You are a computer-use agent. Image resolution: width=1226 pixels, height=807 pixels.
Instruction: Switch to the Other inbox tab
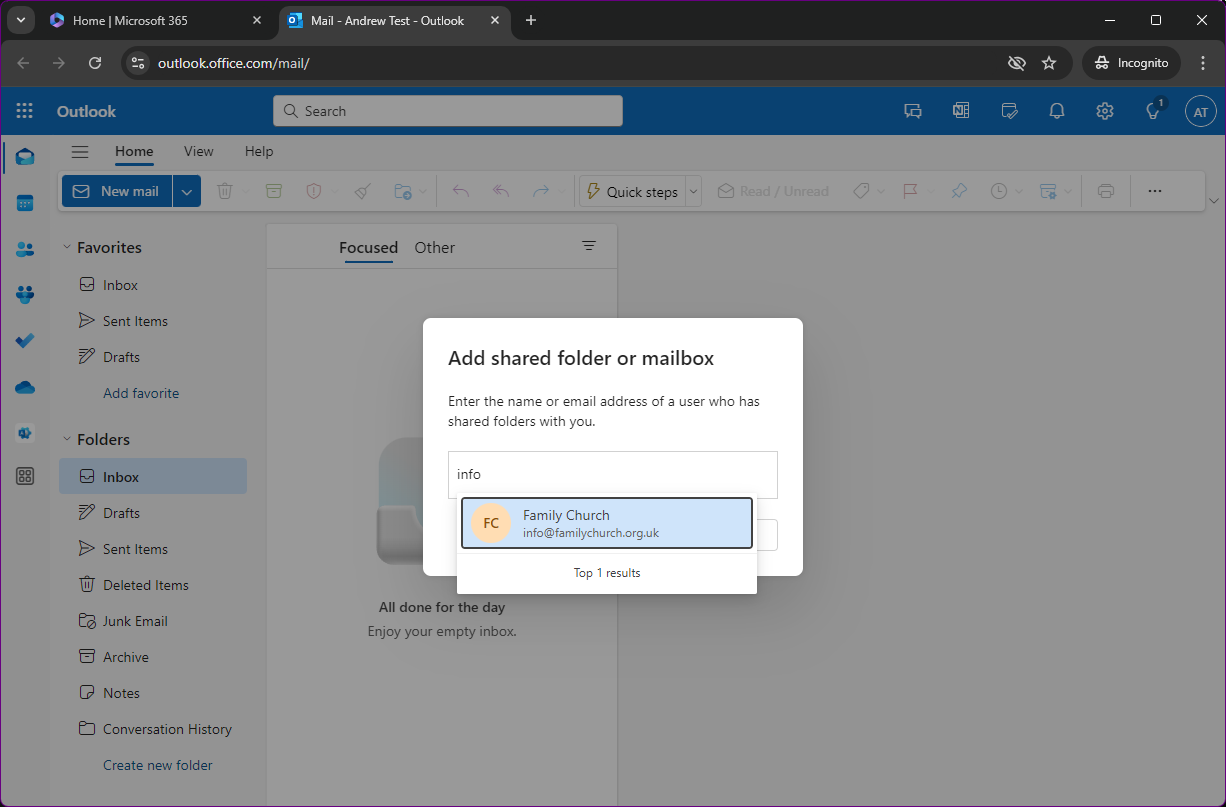tap(435, 247)
